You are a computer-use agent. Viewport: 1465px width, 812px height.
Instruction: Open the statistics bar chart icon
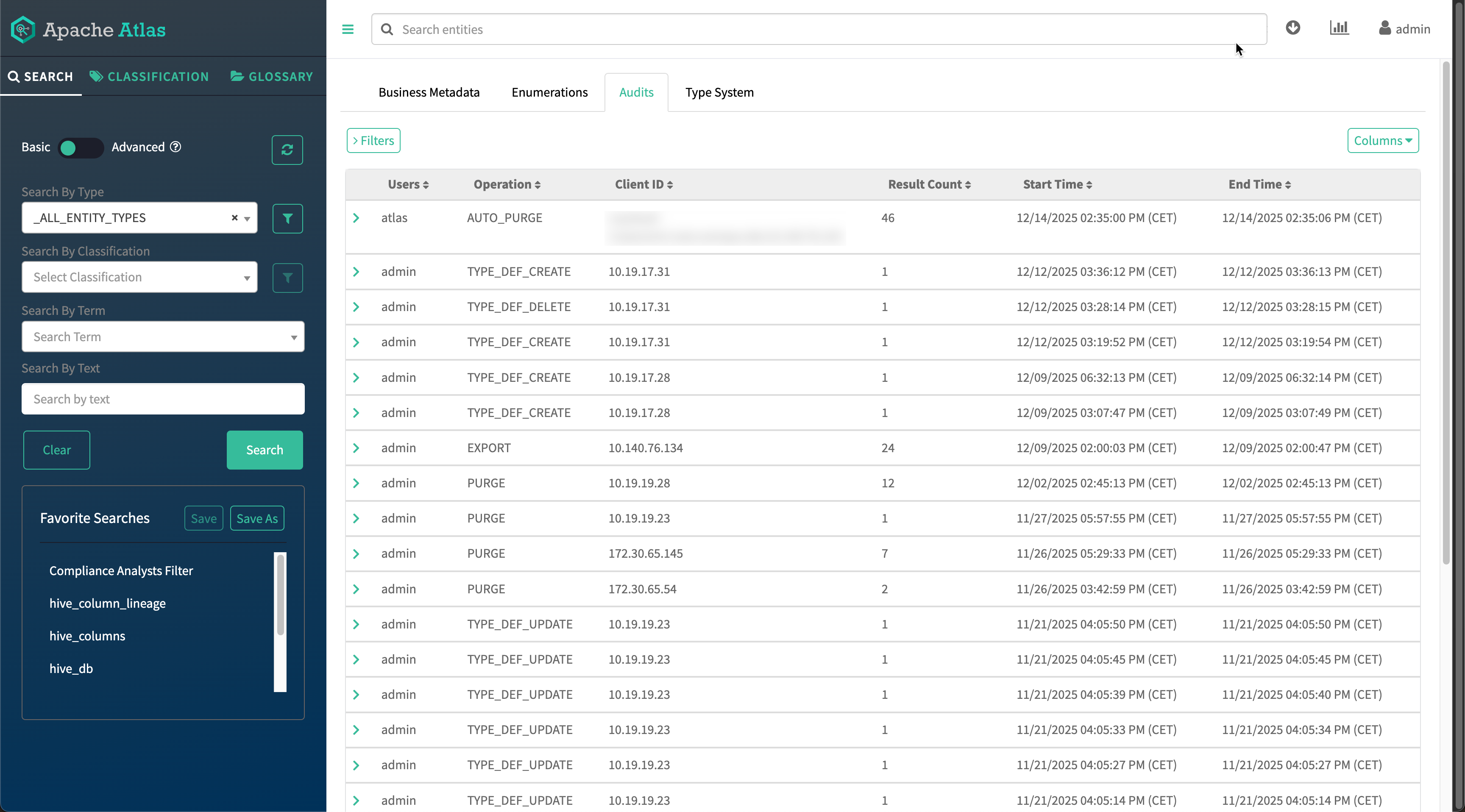1339,28
